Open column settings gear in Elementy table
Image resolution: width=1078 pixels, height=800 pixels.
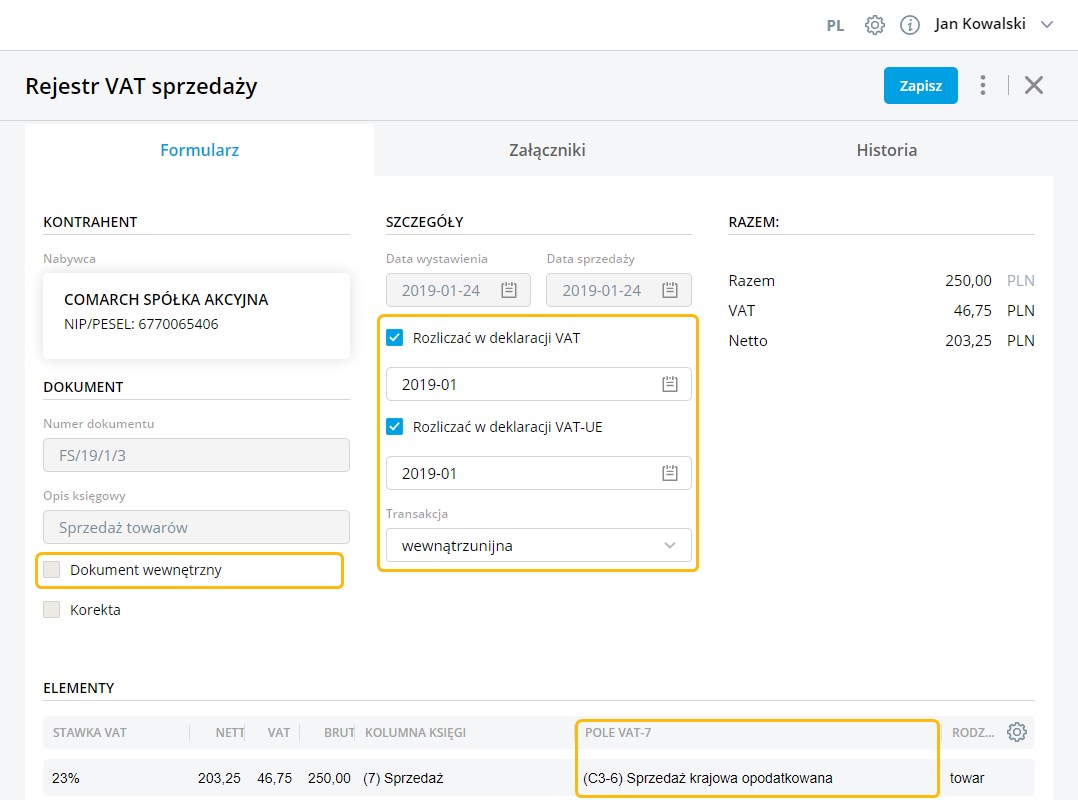(1017, 732)
